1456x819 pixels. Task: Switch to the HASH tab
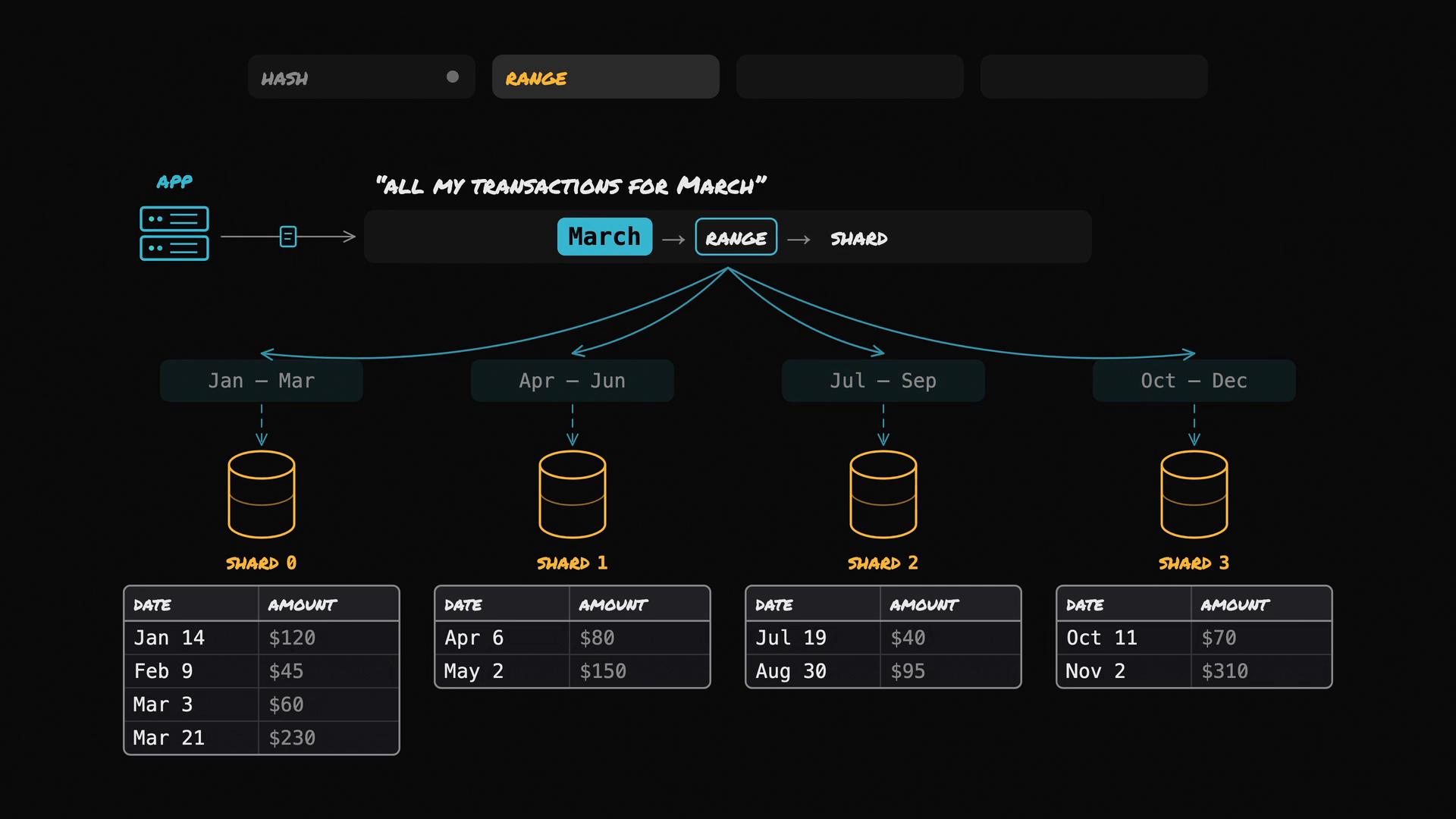pos(361,77)
